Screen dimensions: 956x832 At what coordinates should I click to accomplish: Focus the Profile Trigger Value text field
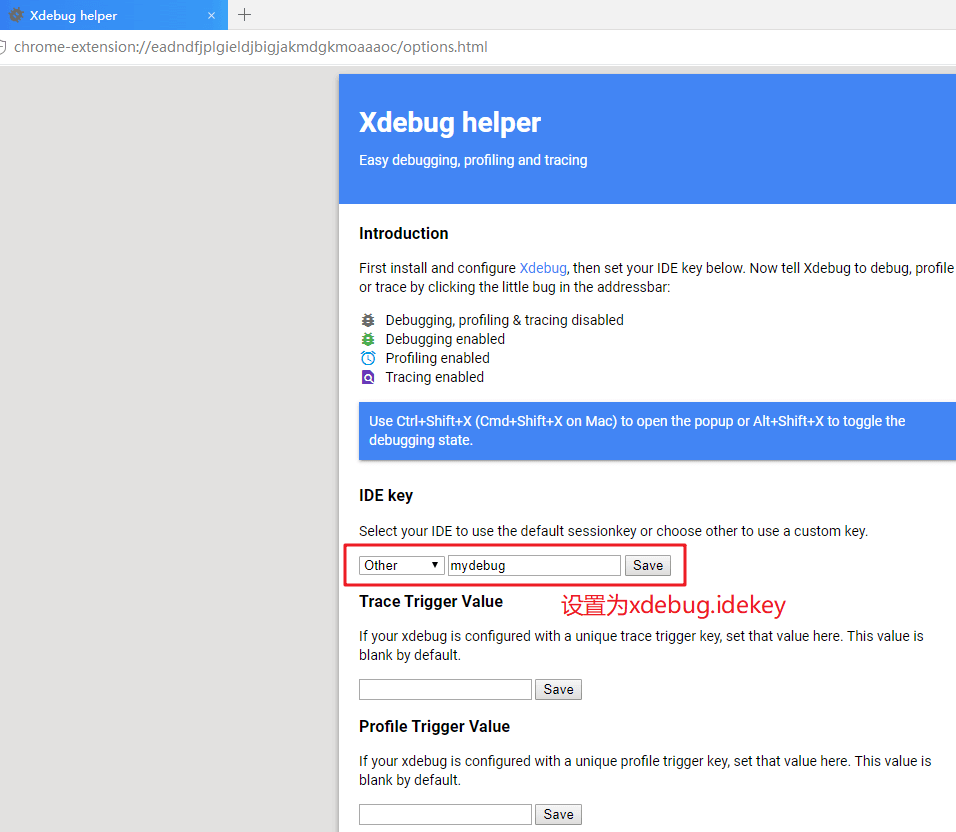click(x=445, y=814)
